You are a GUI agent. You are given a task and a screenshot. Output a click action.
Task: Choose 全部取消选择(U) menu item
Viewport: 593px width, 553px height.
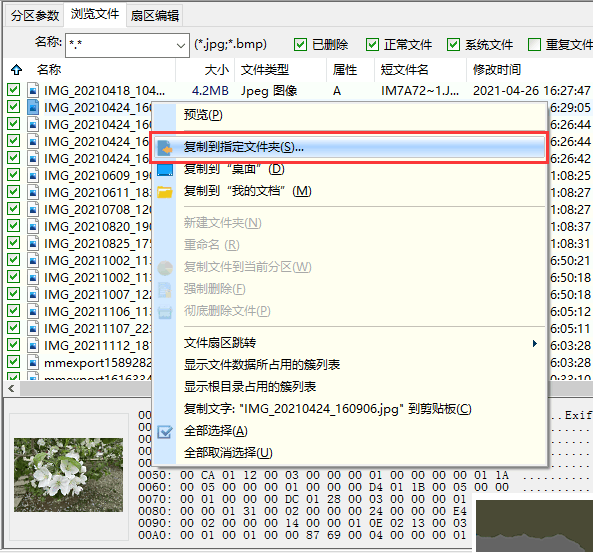tap(350, 453)
